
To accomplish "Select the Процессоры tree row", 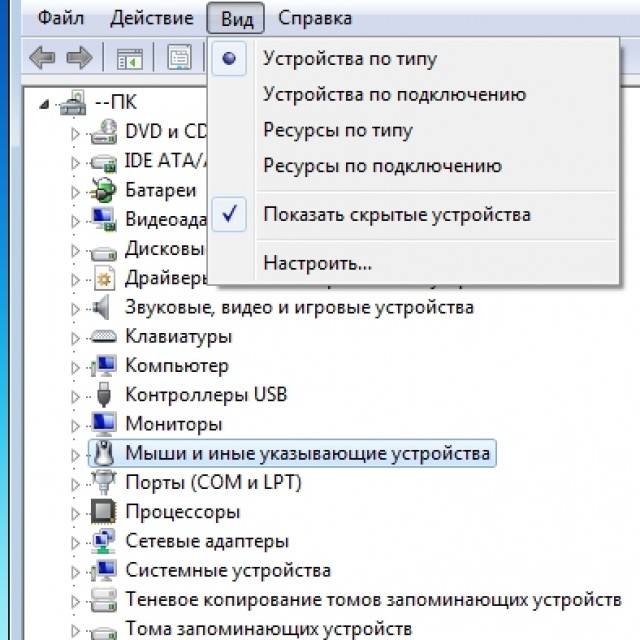I will click(x=182, y=512).
